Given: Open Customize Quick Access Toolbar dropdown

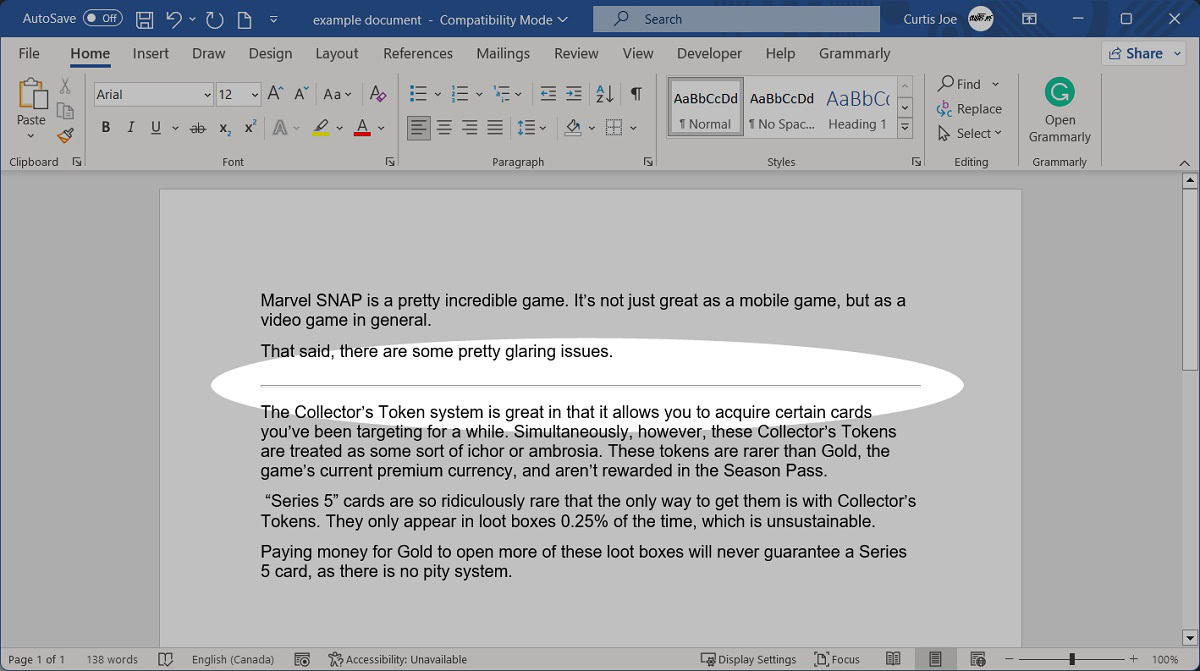Looking at the screenshot, I should (273, 19).
